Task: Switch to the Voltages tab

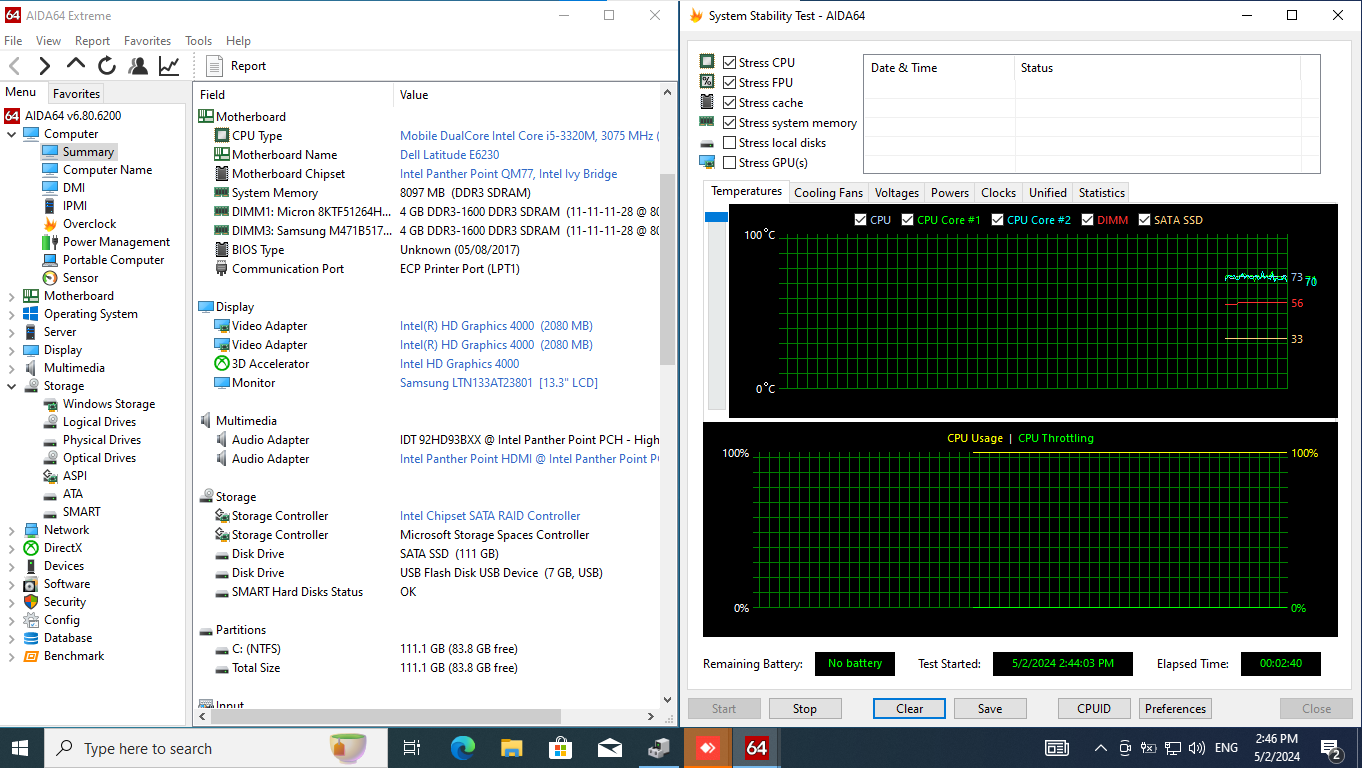Action: point(896,193)
